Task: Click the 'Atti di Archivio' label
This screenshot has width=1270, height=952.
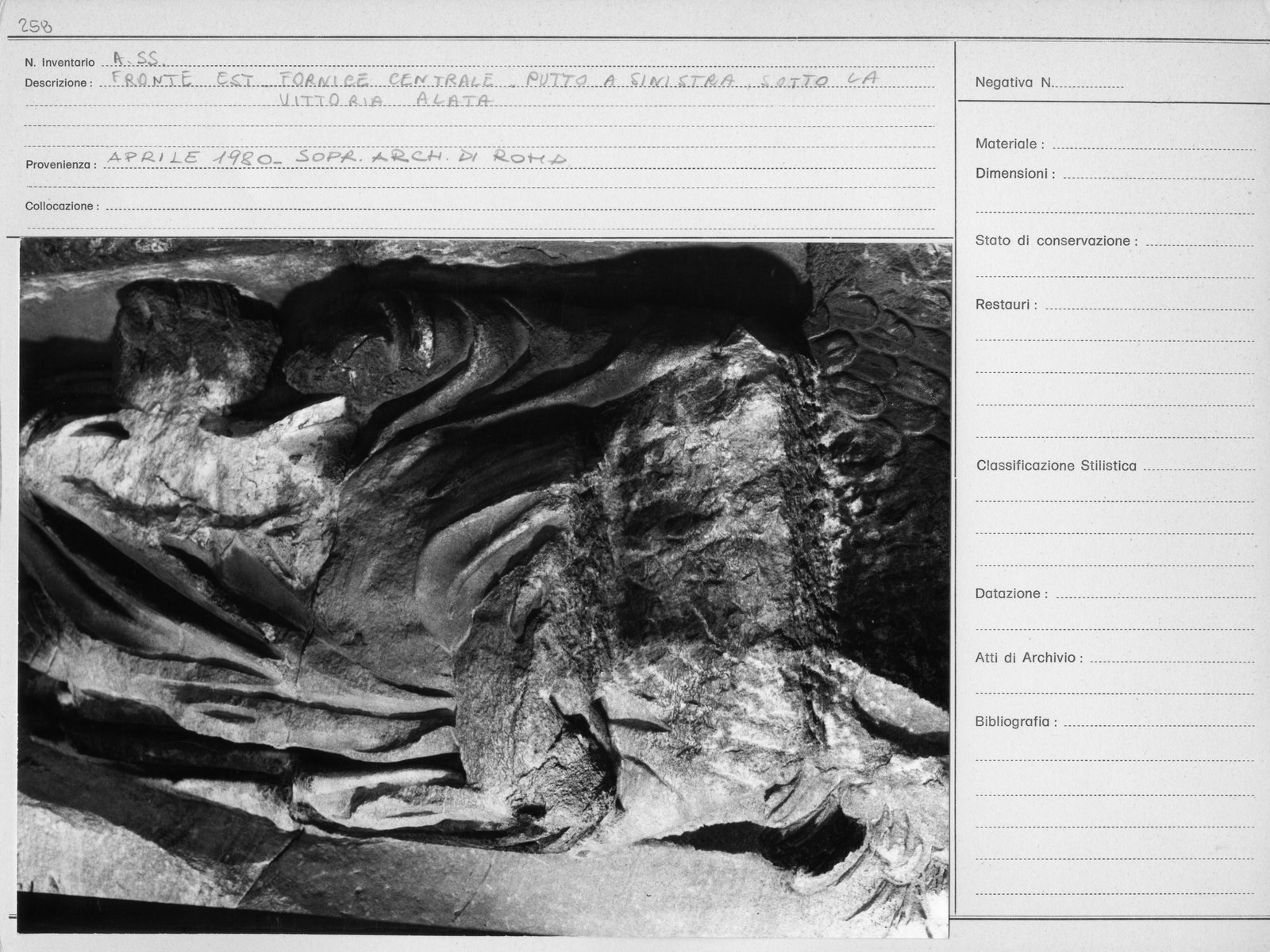Action: 1029,658
